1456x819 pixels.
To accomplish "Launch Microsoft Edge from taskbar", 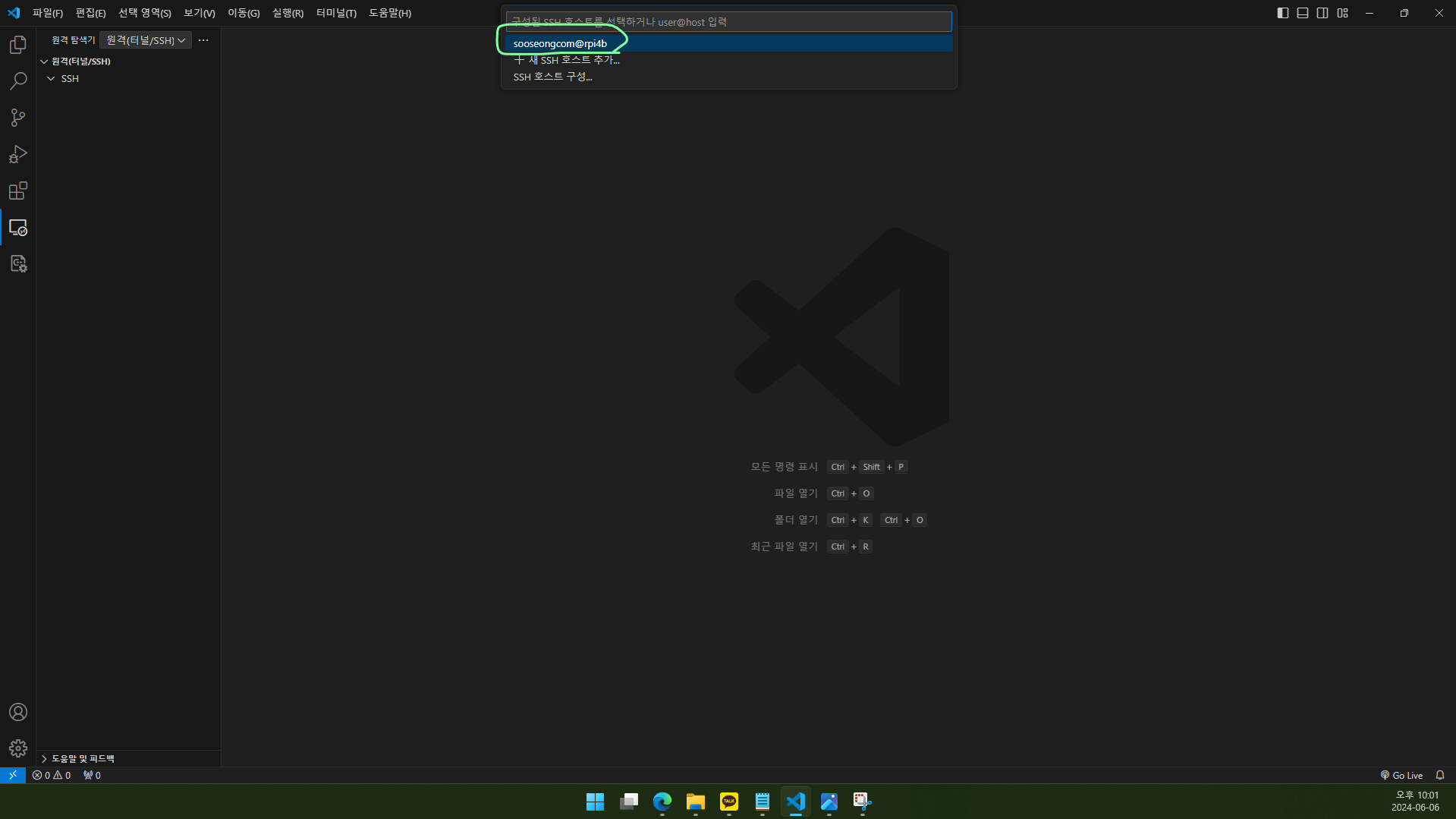I will (662, 802).
